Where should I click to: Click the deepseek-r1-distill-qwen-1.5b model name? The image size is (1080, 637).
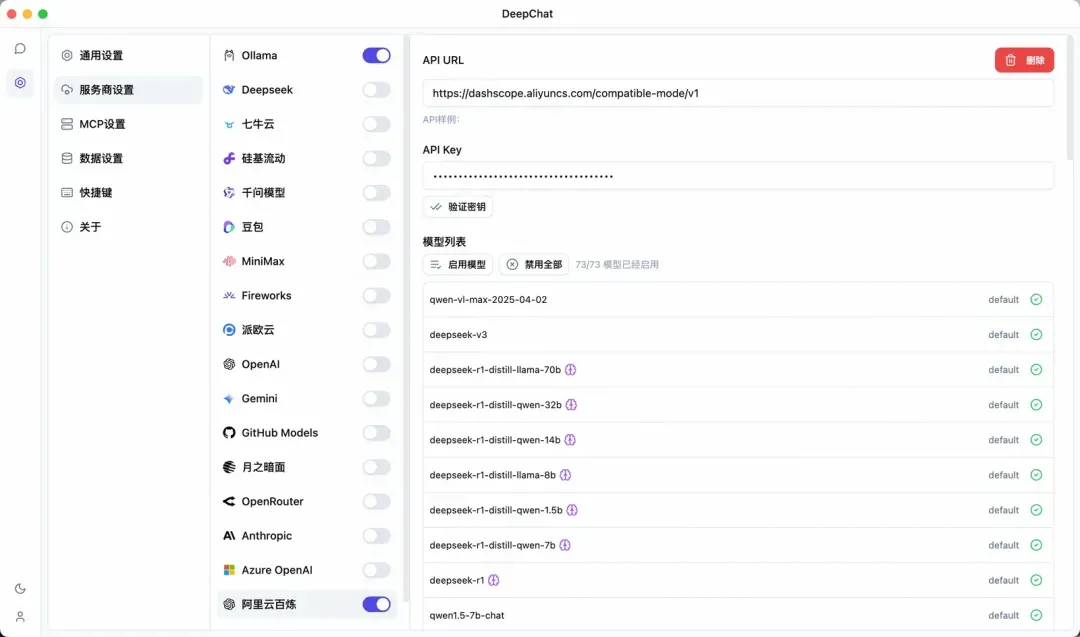(496, 510)
